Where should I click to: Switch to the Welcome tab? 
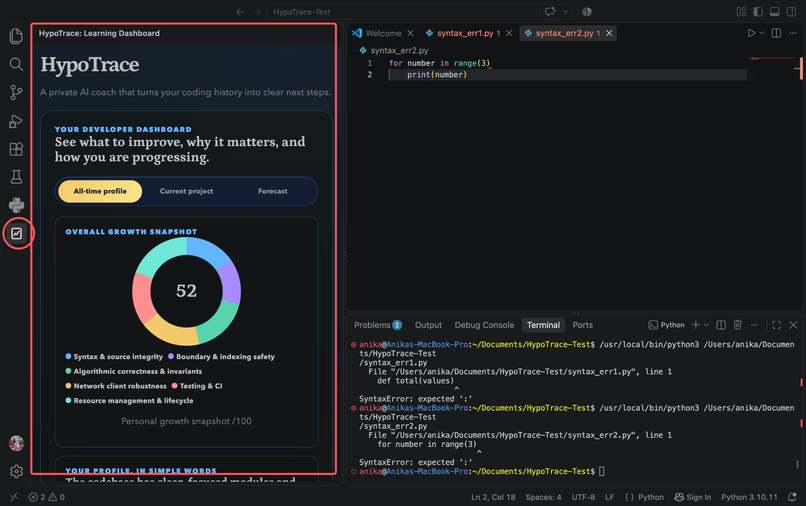[383, 33]
